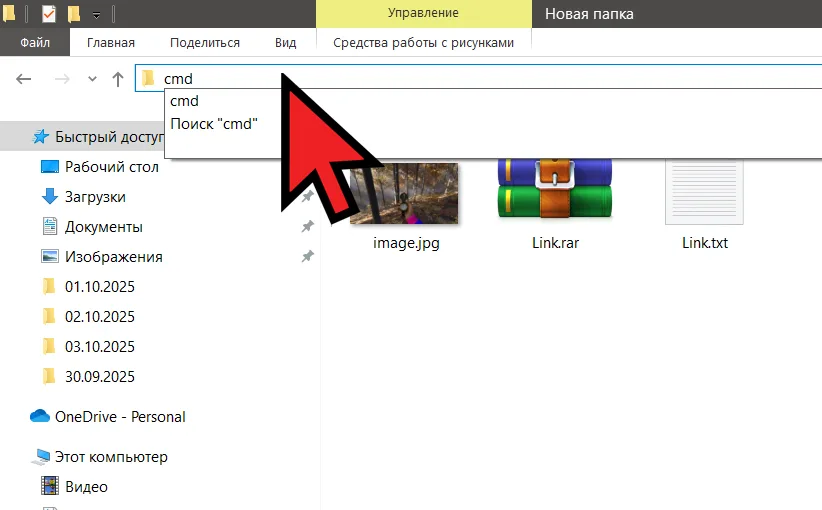Select Этот компьютер in the navigation pane
This screenshot has height=510, width=822.
[110, 457]
